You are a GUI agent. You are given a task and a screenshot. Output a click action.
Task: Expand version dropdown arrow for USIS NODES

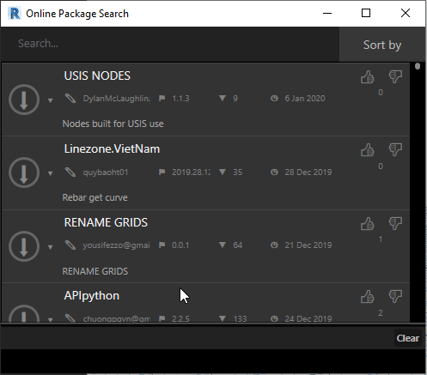pos(50,100)
